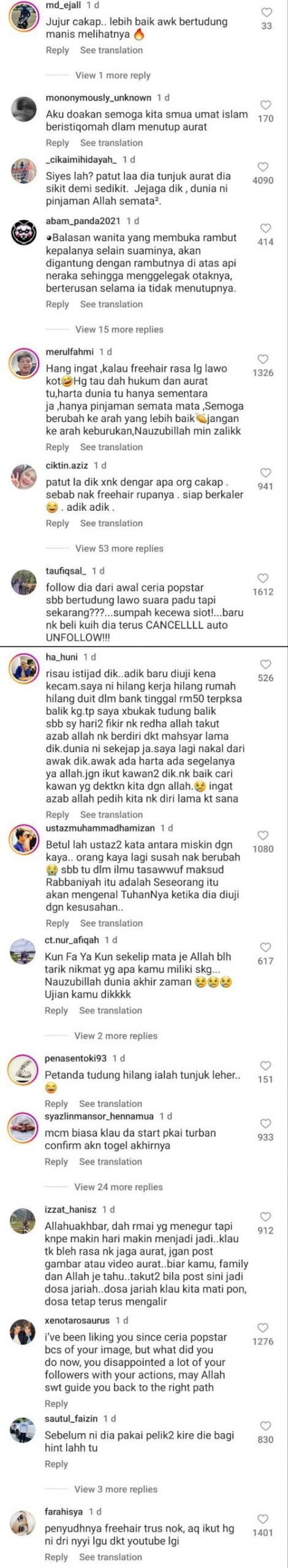Toggle like on ciktin.aziz's comment
This screenshot has height=1568, width=288.
coord(266,473)
